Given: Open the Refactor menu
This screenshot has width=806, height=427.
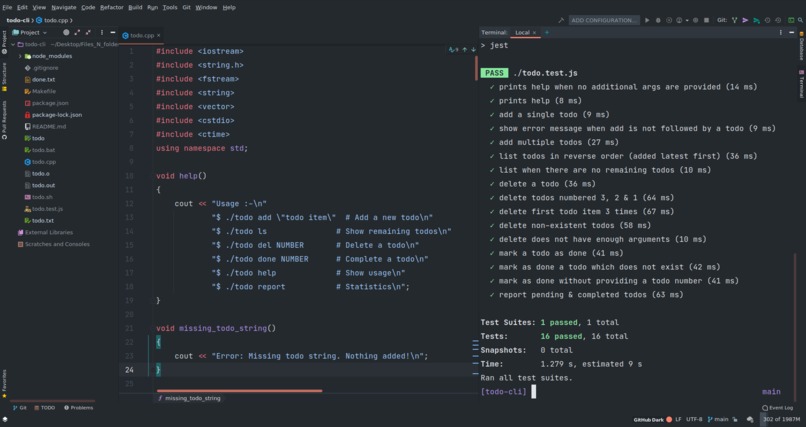Looking at the screenshot, I should coord(112,7).
